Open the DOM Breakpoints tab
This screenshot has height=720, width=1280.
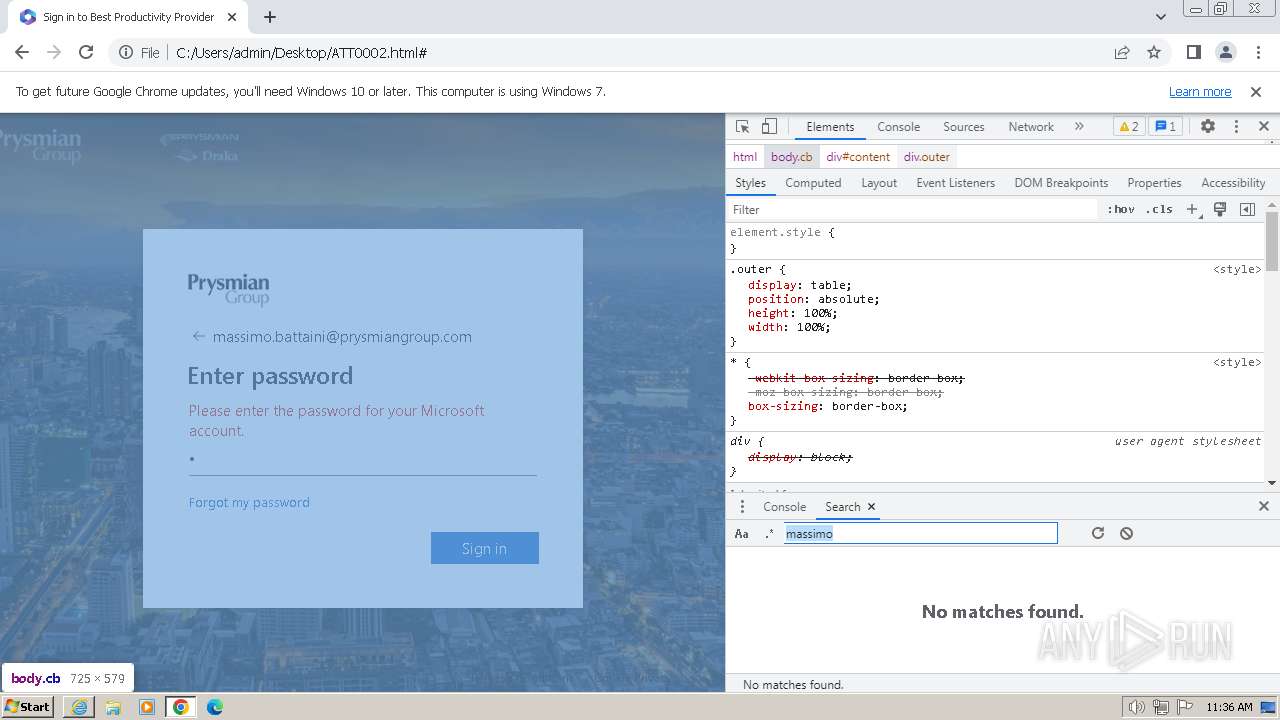[1061, 183]
